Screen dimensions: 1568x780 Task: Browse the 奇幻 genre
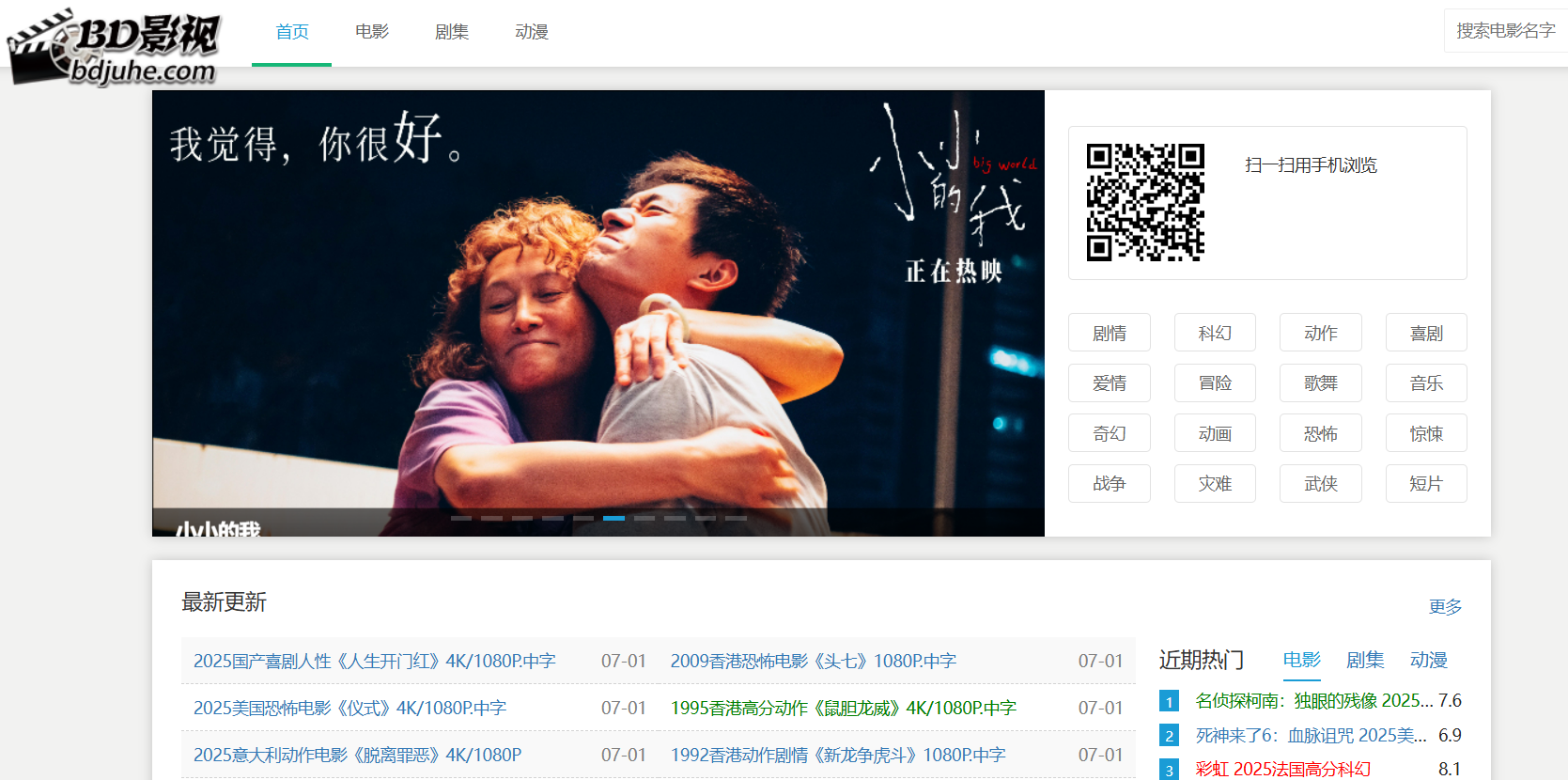pyautogui.click(x=1110, y=433)
